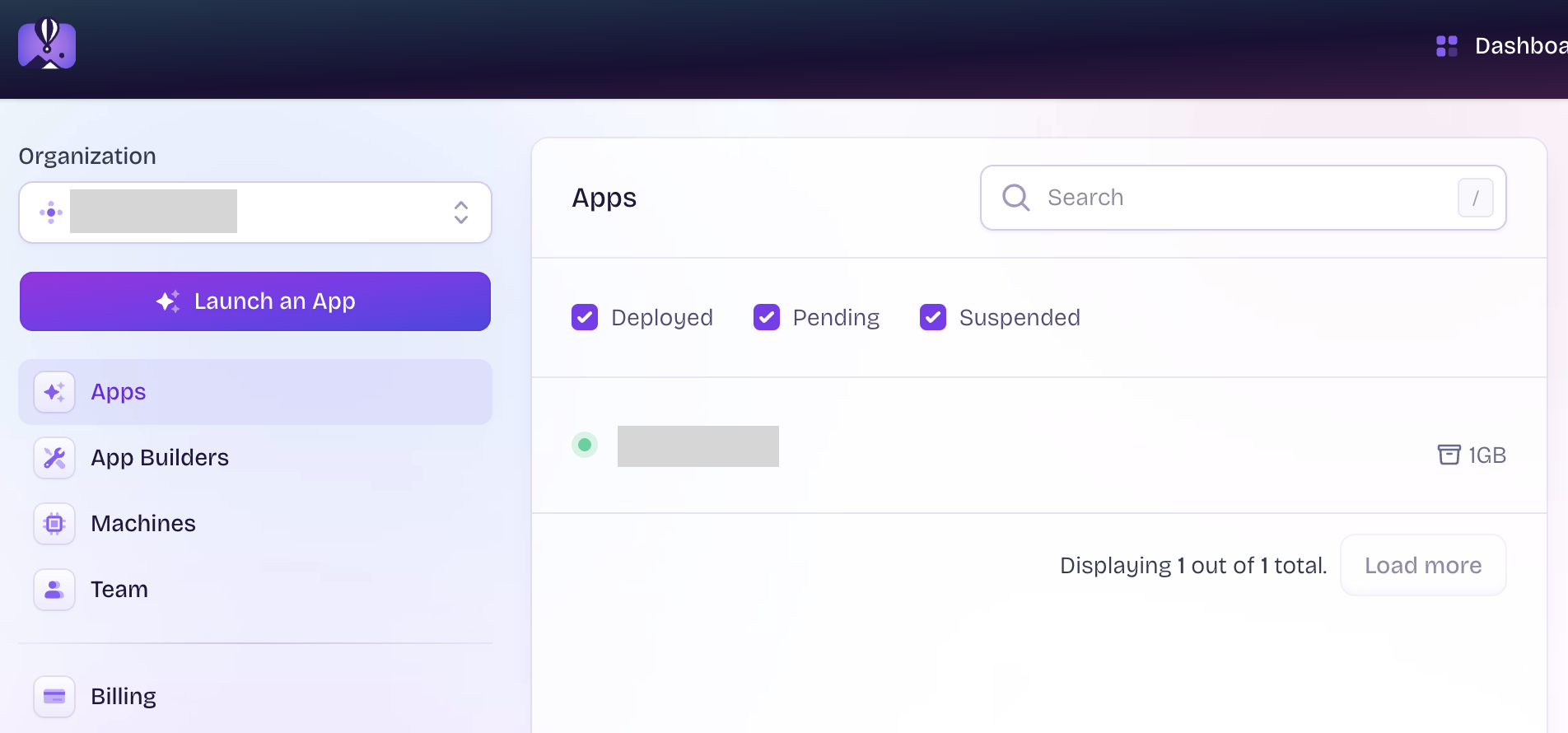The width and height of the screenshot is (1568, 733).
Task: Click the Launch an App button
Action: click(255, 301)
